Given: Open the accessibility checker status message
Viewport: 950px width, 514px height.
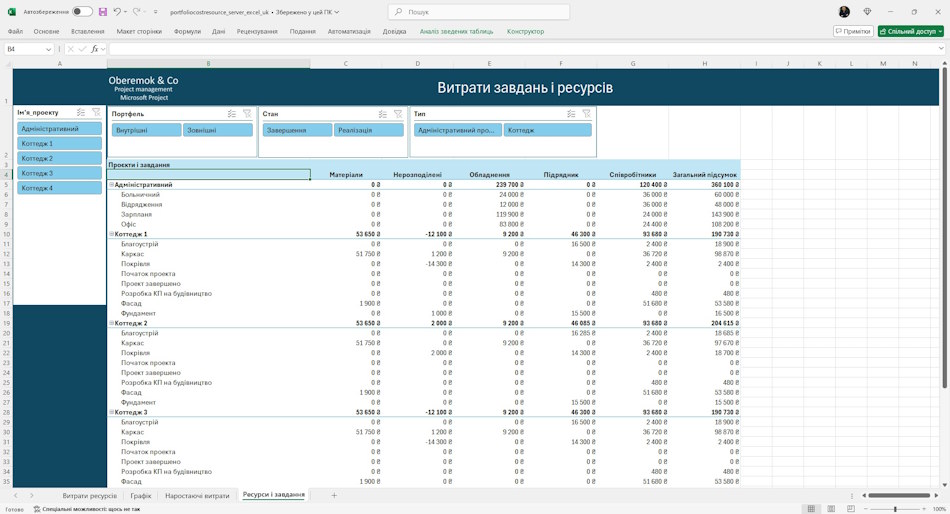Looking at the screenshot, I should click(x=87, y=509).
